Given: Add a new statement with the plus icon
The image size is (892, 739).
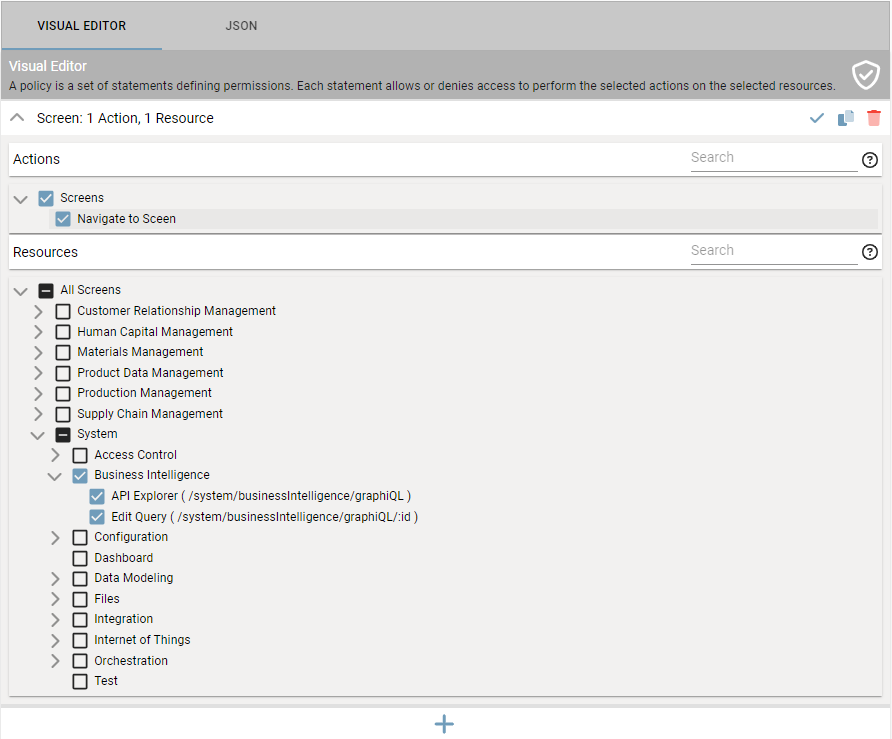Looking at the screenshot, I should pos(444,724).
